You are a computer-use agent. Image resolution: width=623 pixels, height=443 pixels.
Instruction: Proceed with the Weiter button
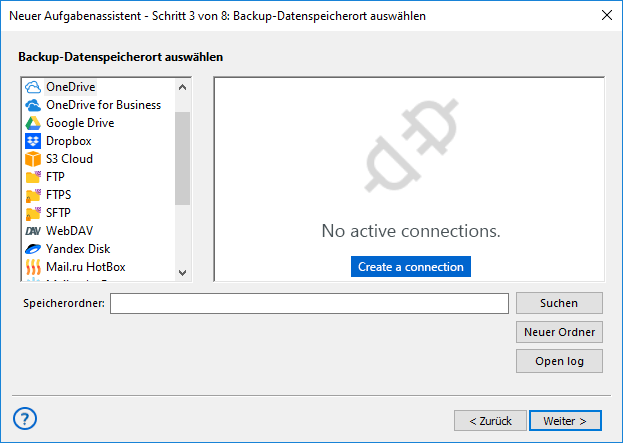(565, 421)
